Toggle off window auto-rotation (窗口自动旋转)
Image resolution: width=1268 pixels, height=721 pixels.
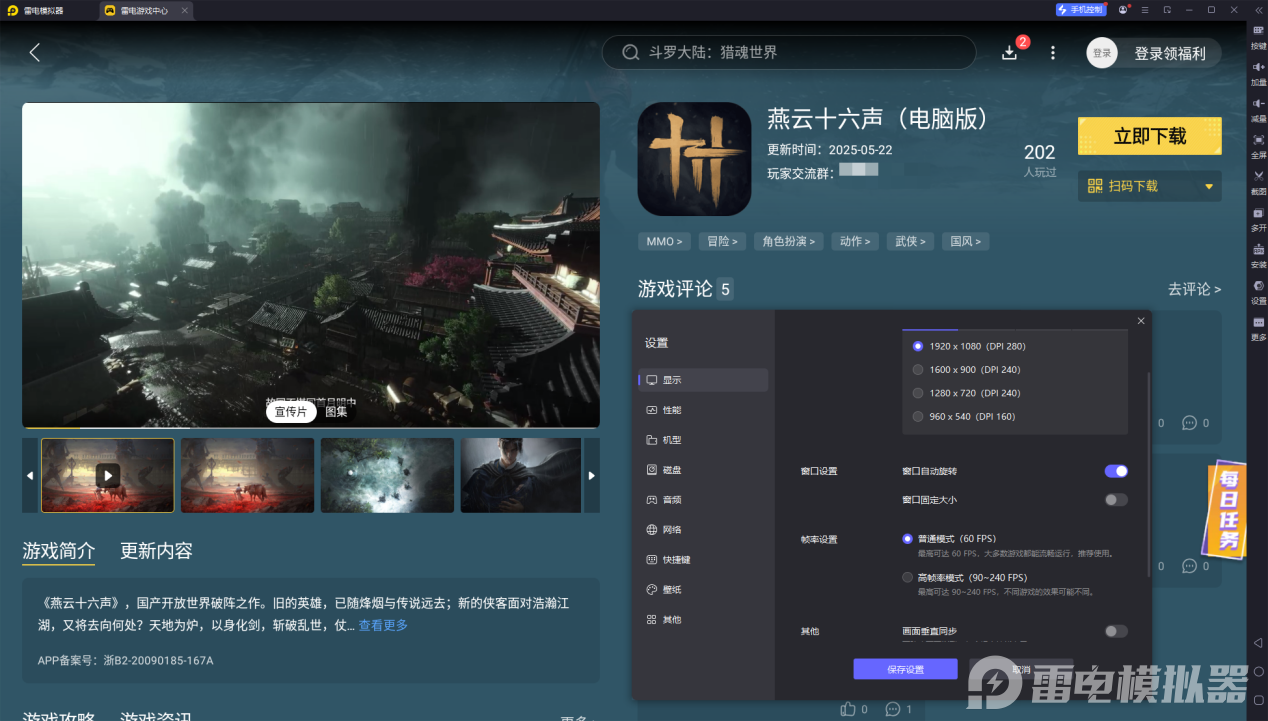pyautogui.click(x=1115, y=470)
